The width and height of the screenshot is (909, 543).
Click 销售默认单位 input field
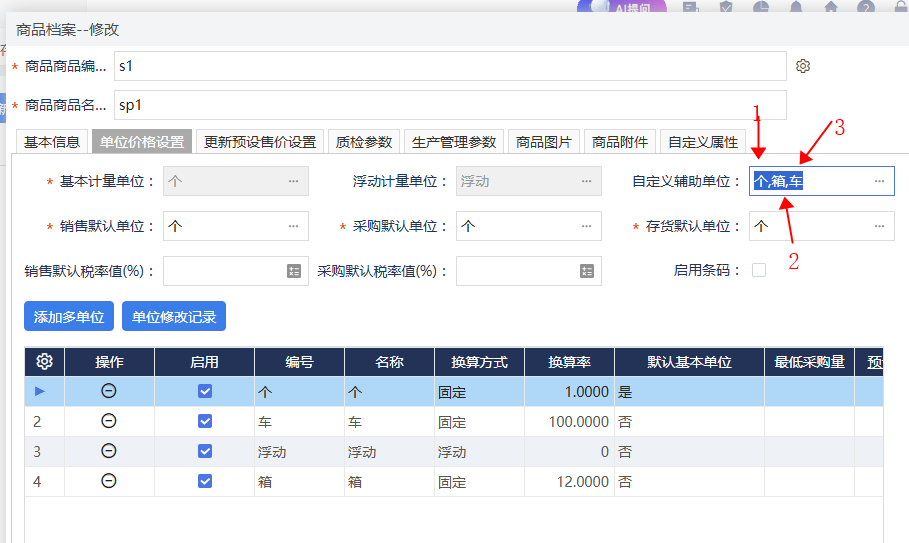[235, 226]
